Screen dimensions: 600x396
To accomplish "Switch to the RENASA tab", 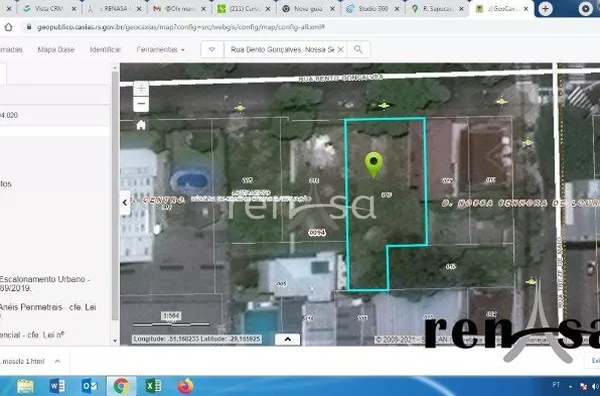I will click(x=114, y=8).
